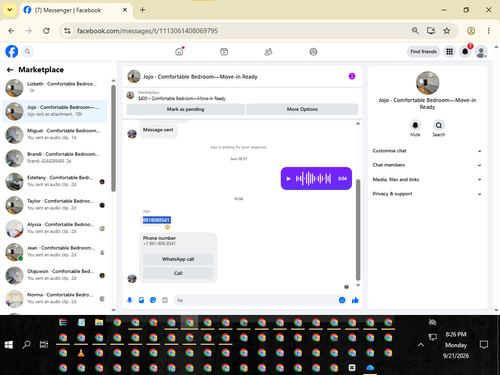Click the Mark as pending button
The image size is (500, 375).
click(185, 109)
